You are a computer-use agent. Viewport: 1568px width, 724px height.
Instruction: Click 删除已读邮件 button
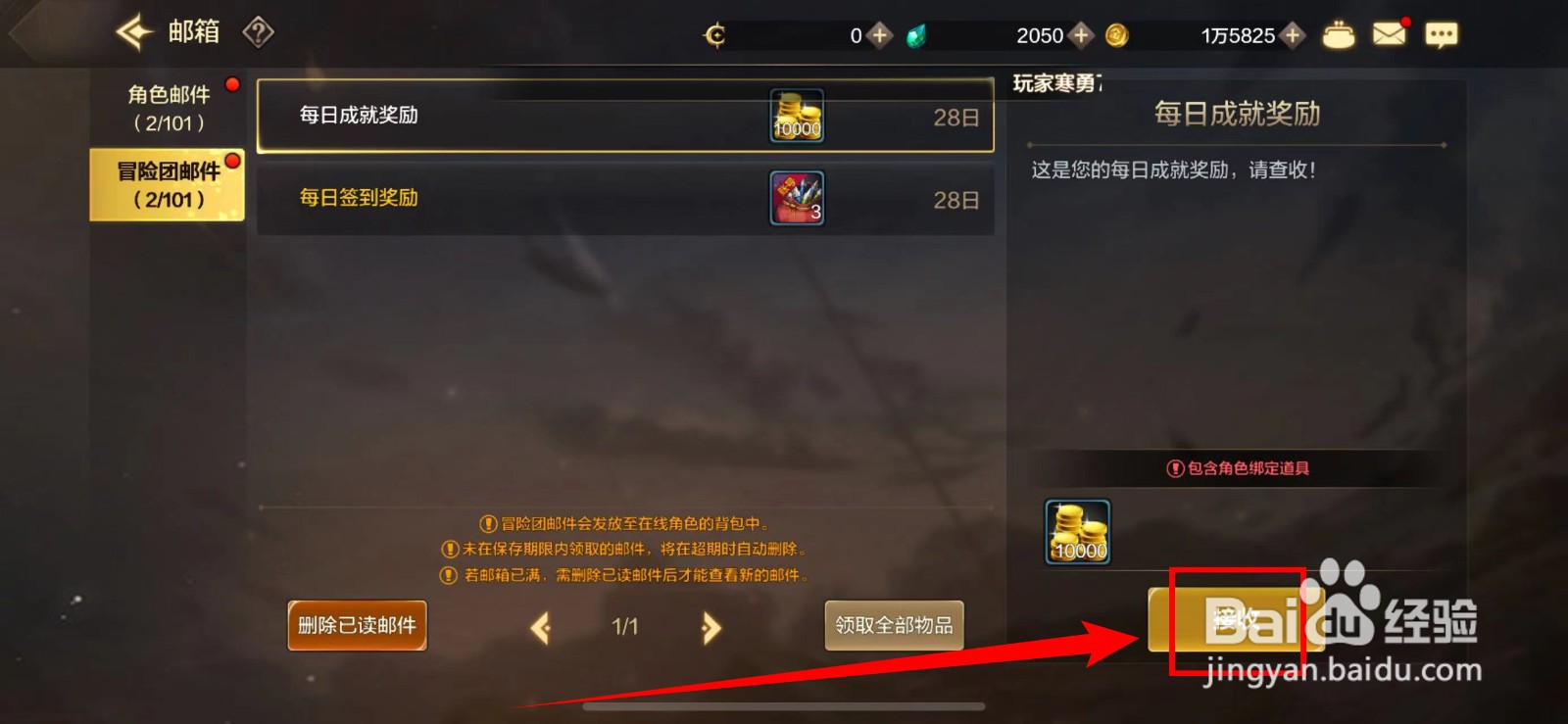(357, 625)
